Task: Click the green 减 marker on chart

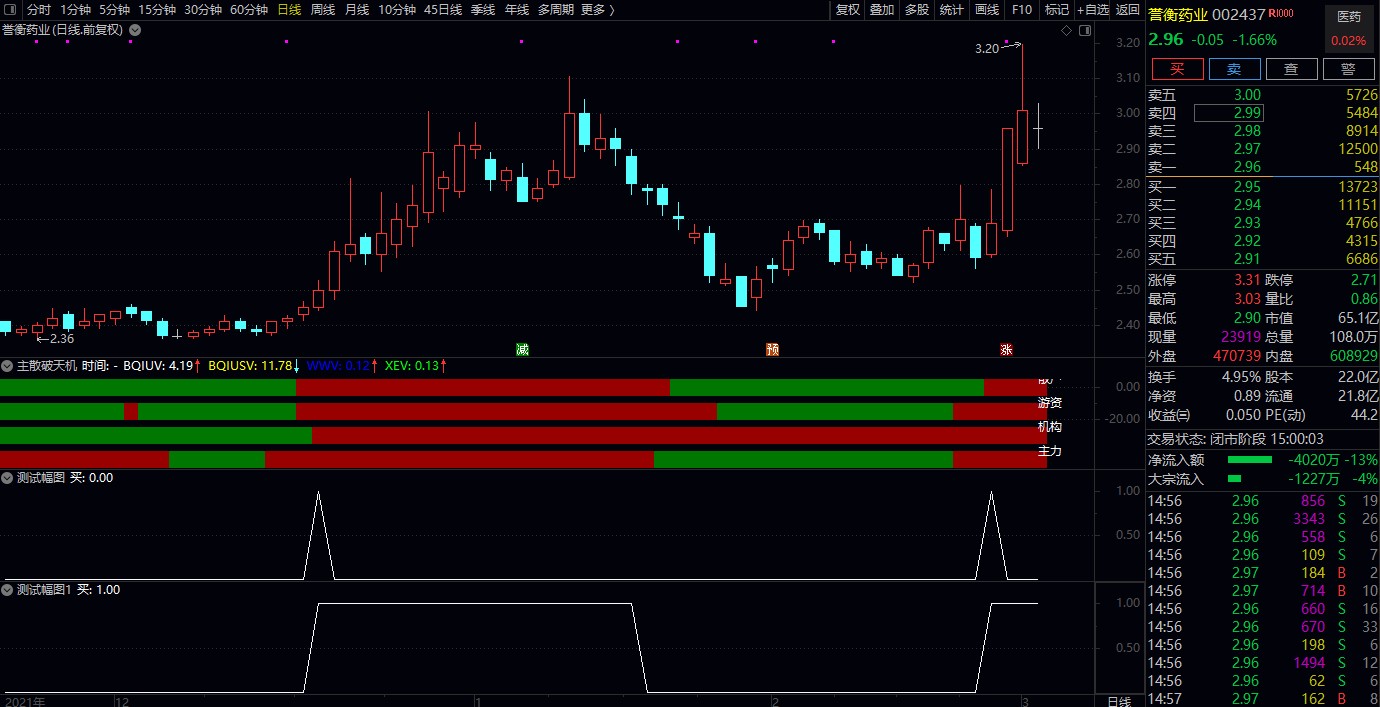Action: (522, 349)
